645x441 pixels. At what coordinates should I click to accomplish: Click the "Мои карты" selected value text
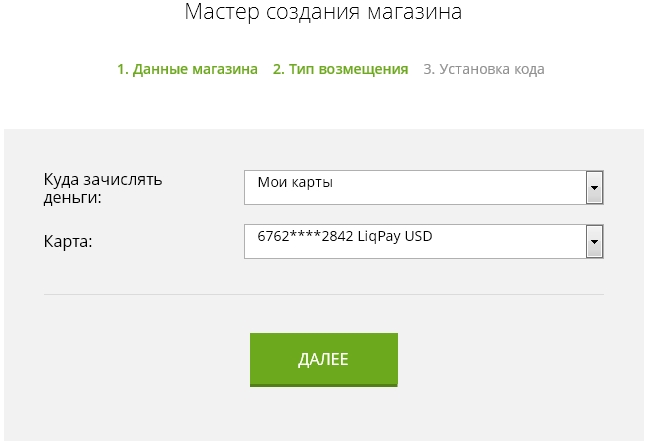(x=295, y=183)
